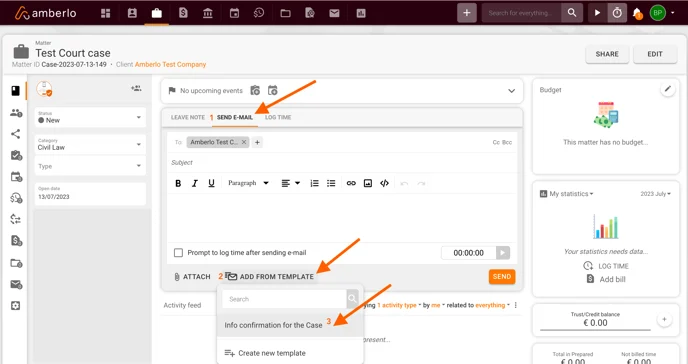Click the amberlo logo
Viewport: 688px width, 364px height.
tap(46, 13)
